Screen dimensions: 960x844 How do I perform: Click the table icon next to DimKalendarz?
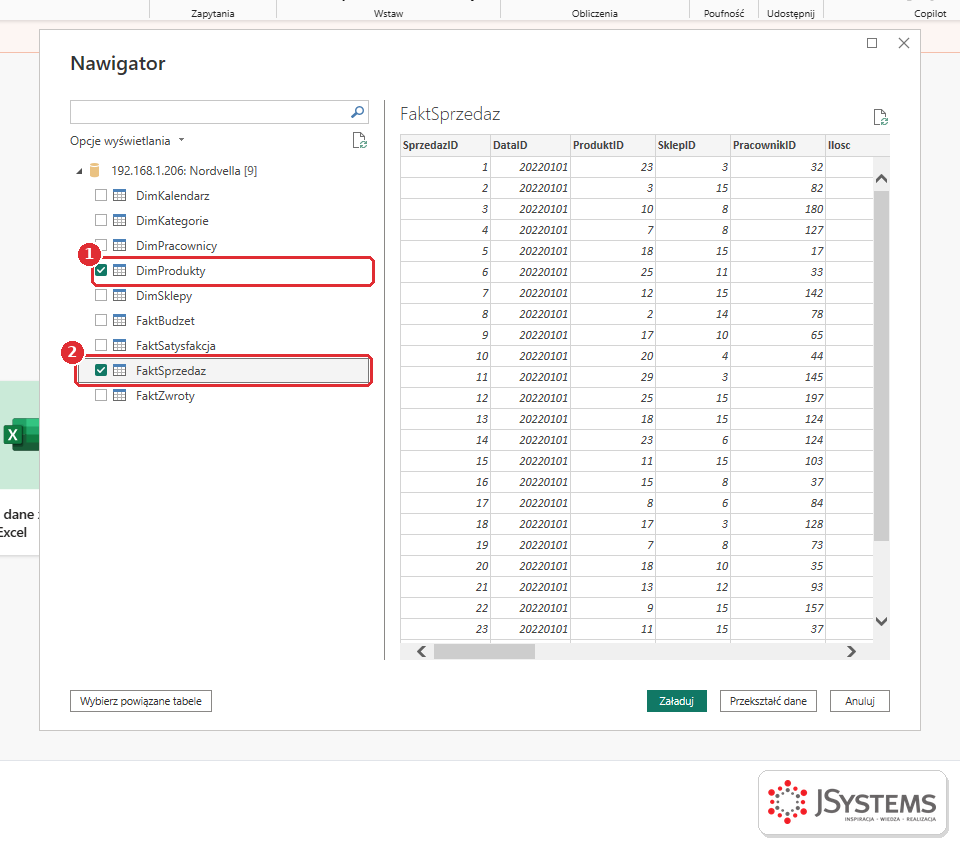click(120, 195)
